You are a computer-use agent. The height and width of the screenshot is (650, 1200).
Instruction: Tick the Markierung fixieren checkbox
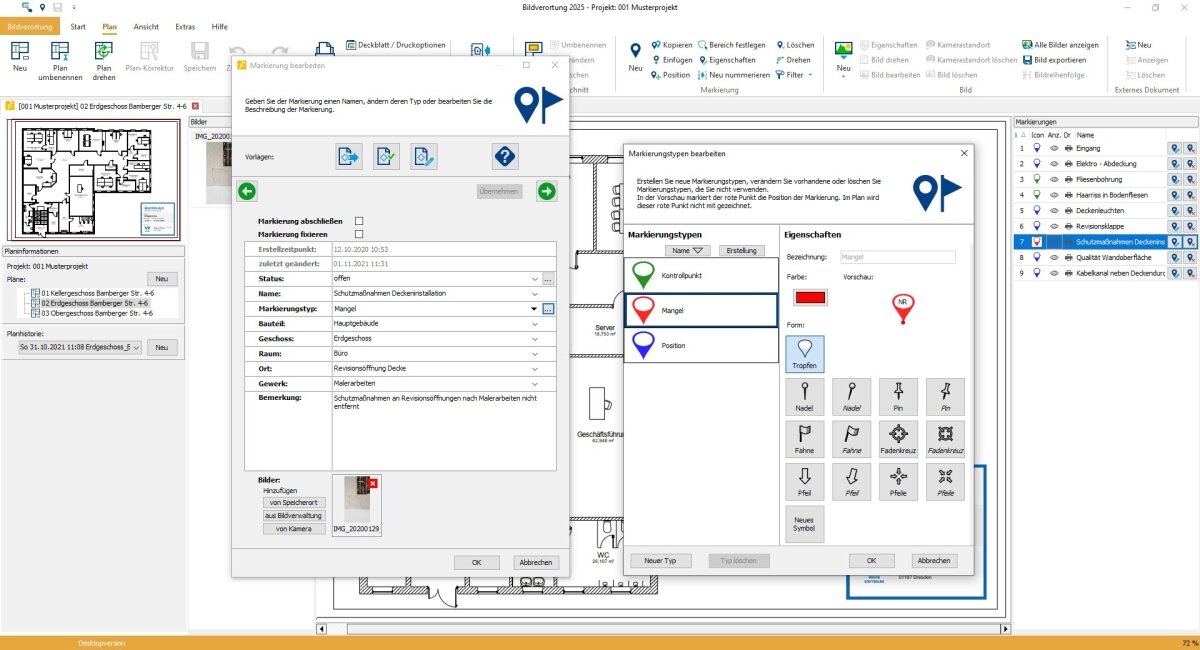(x=359, y=233)
